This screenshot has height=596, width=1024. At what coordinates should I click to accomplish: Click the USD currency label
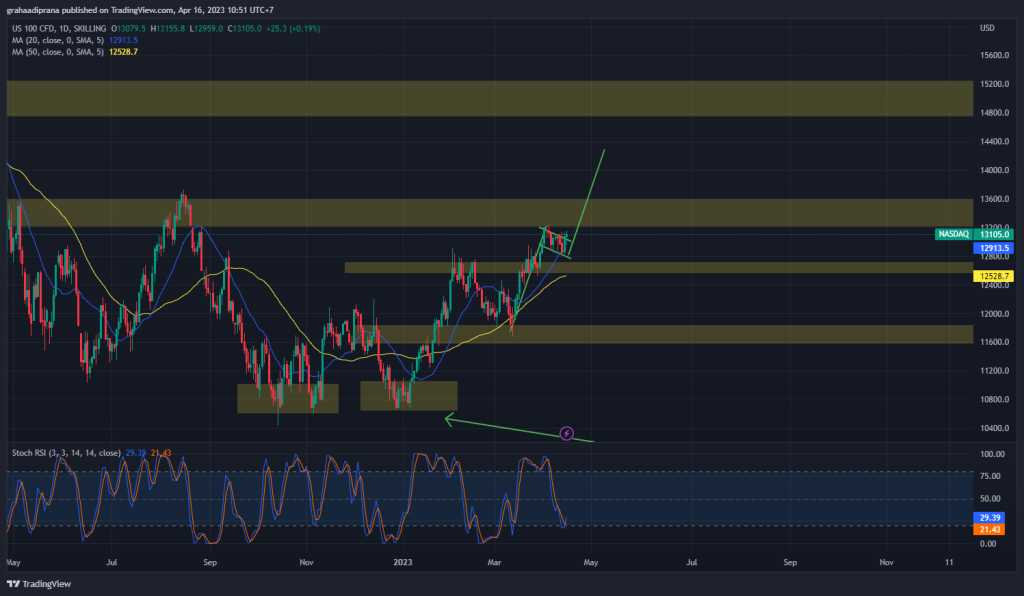pos(987,28)
